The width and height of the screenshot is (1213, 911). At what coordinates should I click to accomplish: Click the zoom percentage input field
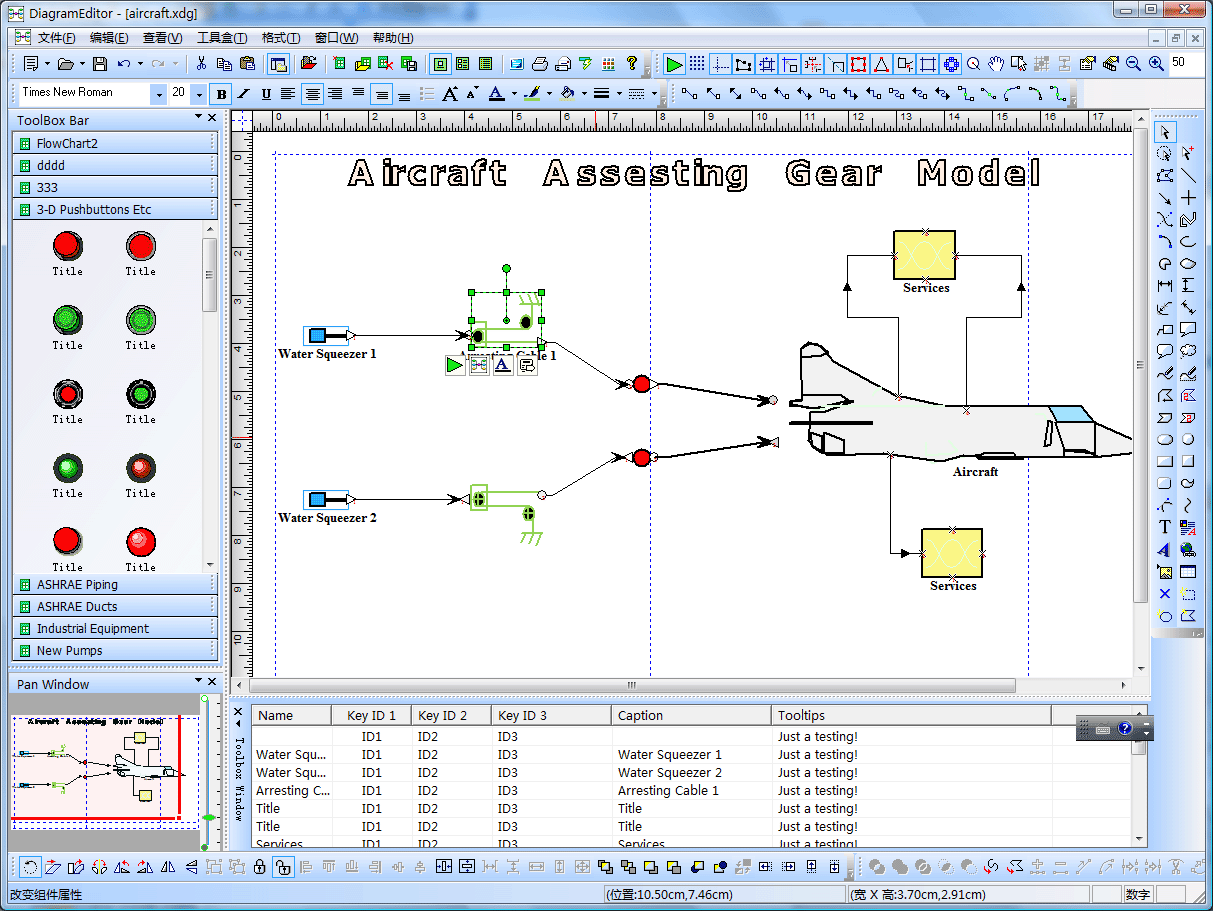[x=1185, y=63]
